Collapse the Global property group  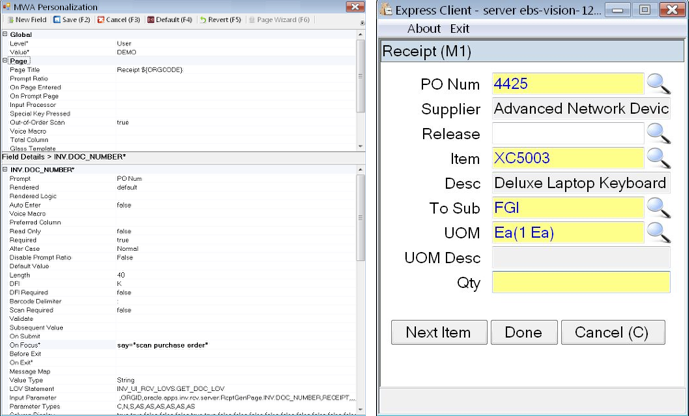(5, 34)
